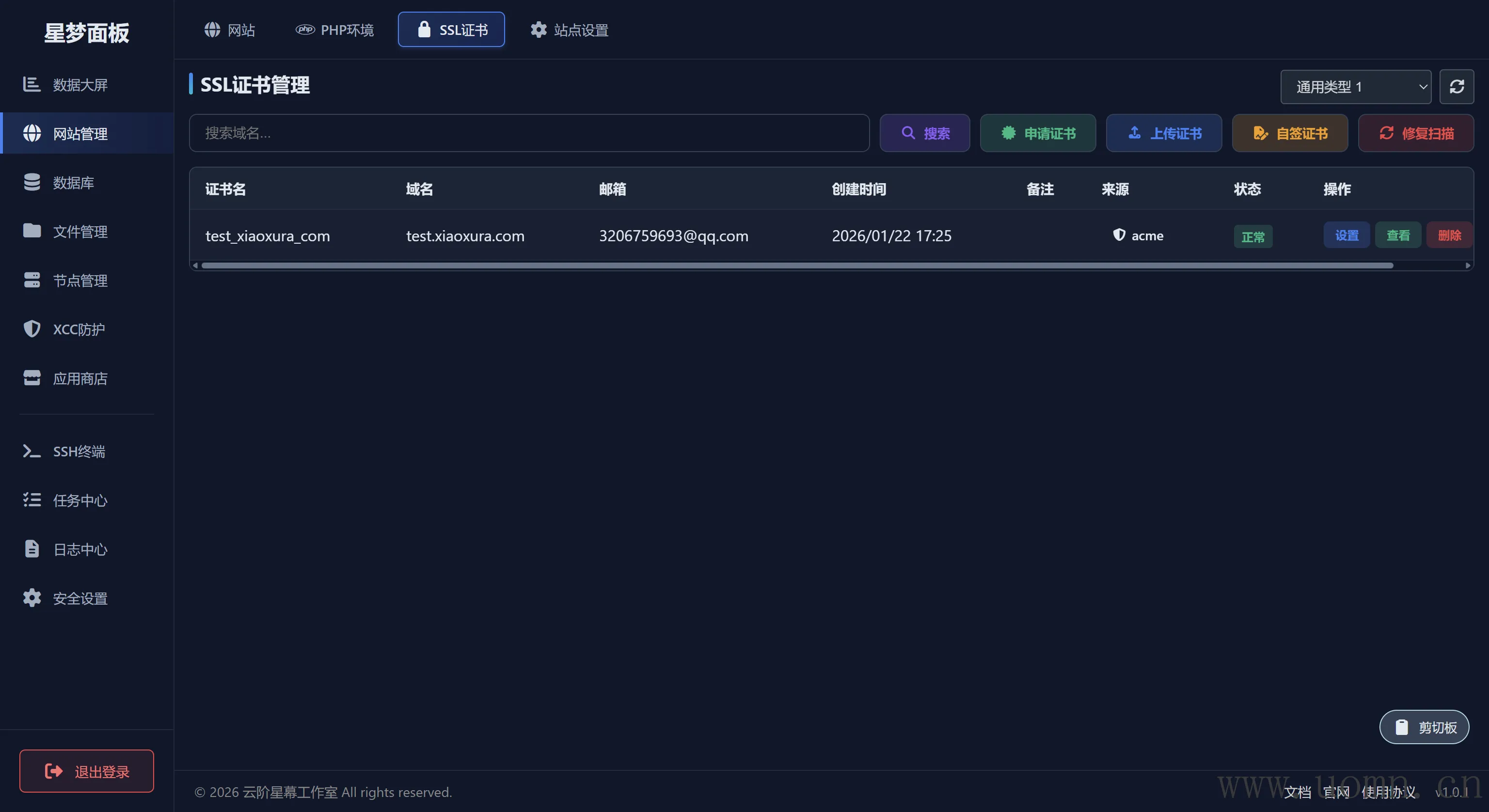Viewport: 1489px width, 812px height.
Task: Click the 申请证书 button
Action: pos(1038,133)
